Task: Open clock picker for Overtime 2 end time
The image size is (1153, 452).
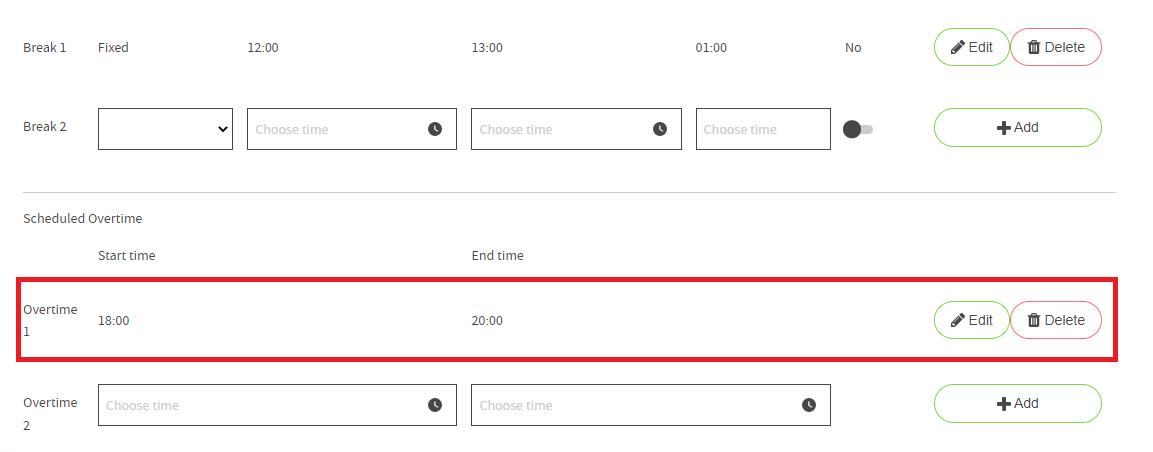Action: tap(809, 405)
